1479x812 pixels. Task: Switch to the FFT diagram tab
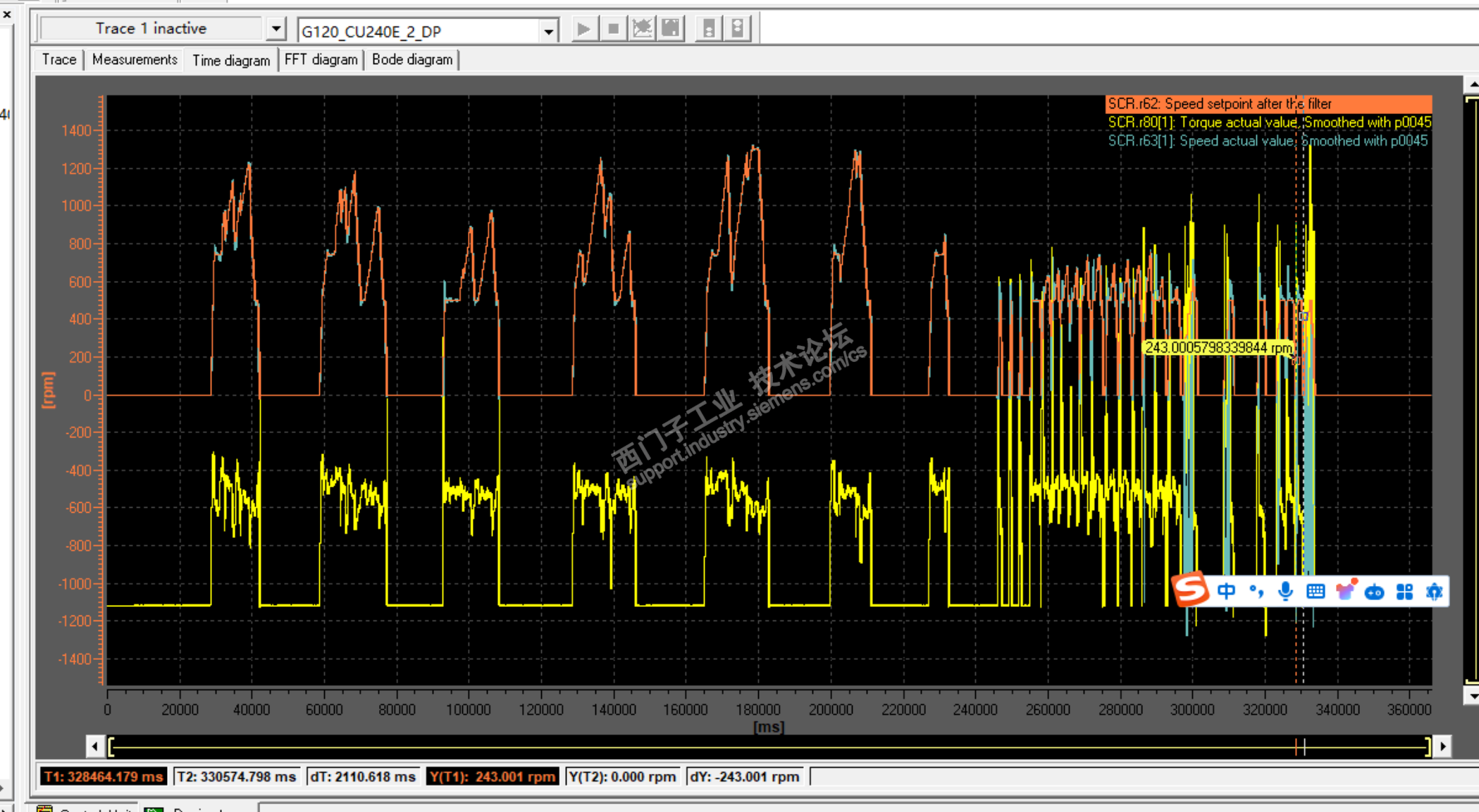pyautogui.click(x=321, y=60)
